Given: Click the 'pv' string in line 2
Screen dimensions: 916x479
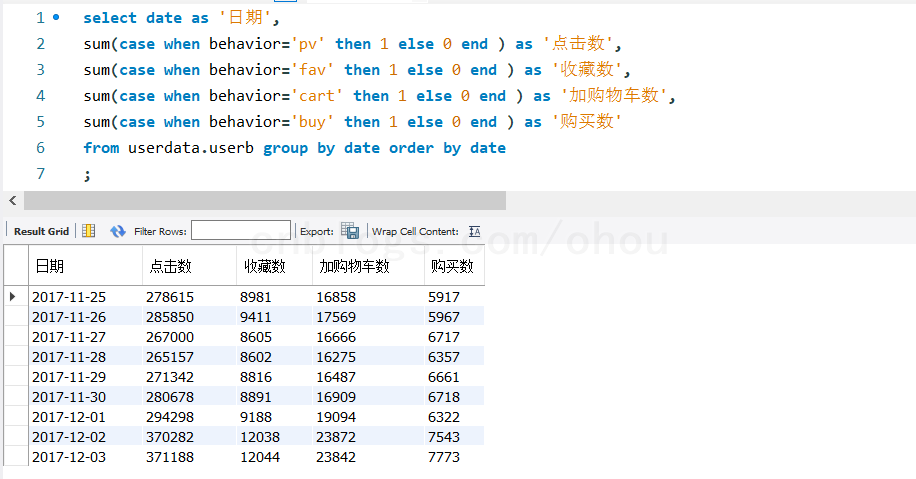Looking at the screenshot, I should pyautogui.click(x=308, y=44).
